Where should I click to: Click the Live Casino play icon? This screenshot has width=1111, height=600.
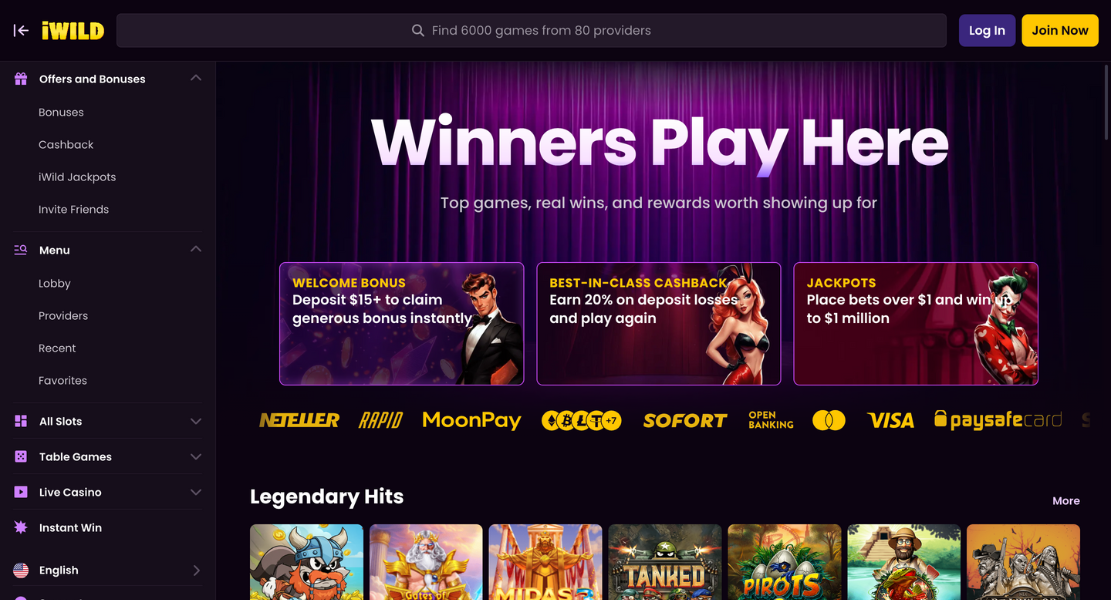(x=21, y=492)
